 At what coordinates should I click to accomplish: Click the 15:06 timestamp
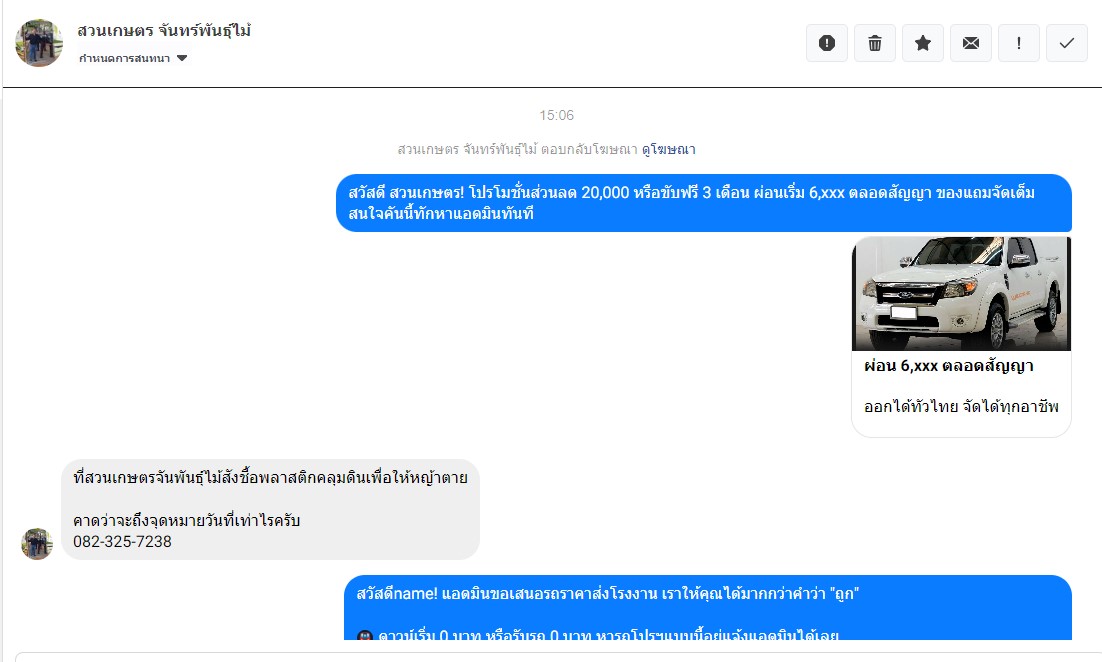pyautogui.click(x=557, y=115)
